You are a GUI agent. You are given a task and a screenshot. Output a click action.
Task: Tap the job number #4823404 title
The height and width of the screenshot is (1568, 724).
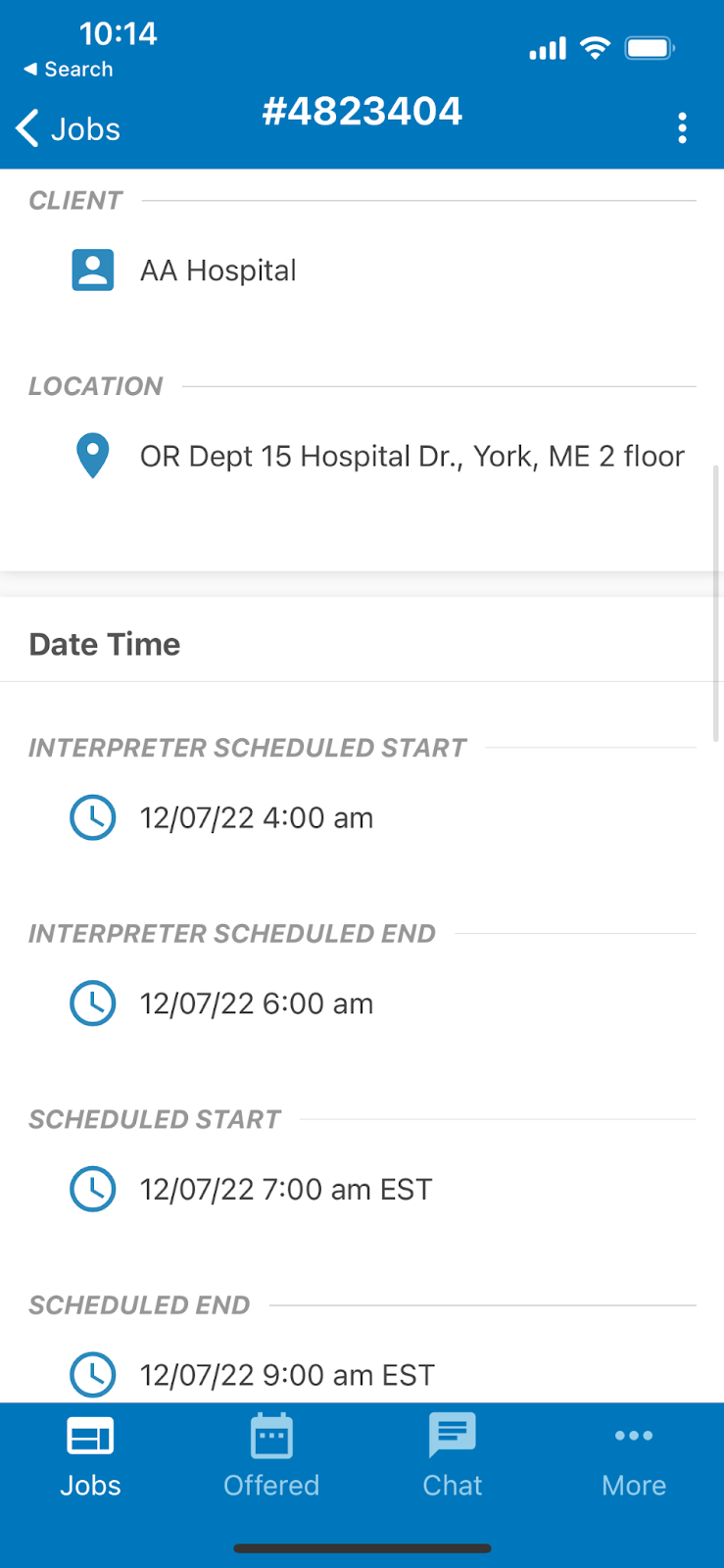coord(362,111)
